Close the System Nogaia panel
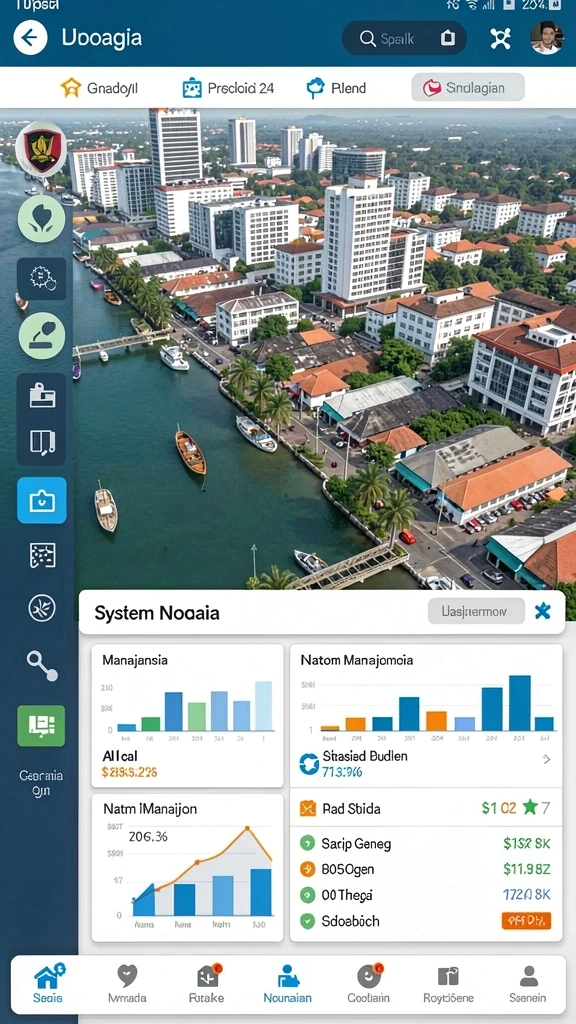The width and height of the screenshot is (576, 1024). click(543, 611)
